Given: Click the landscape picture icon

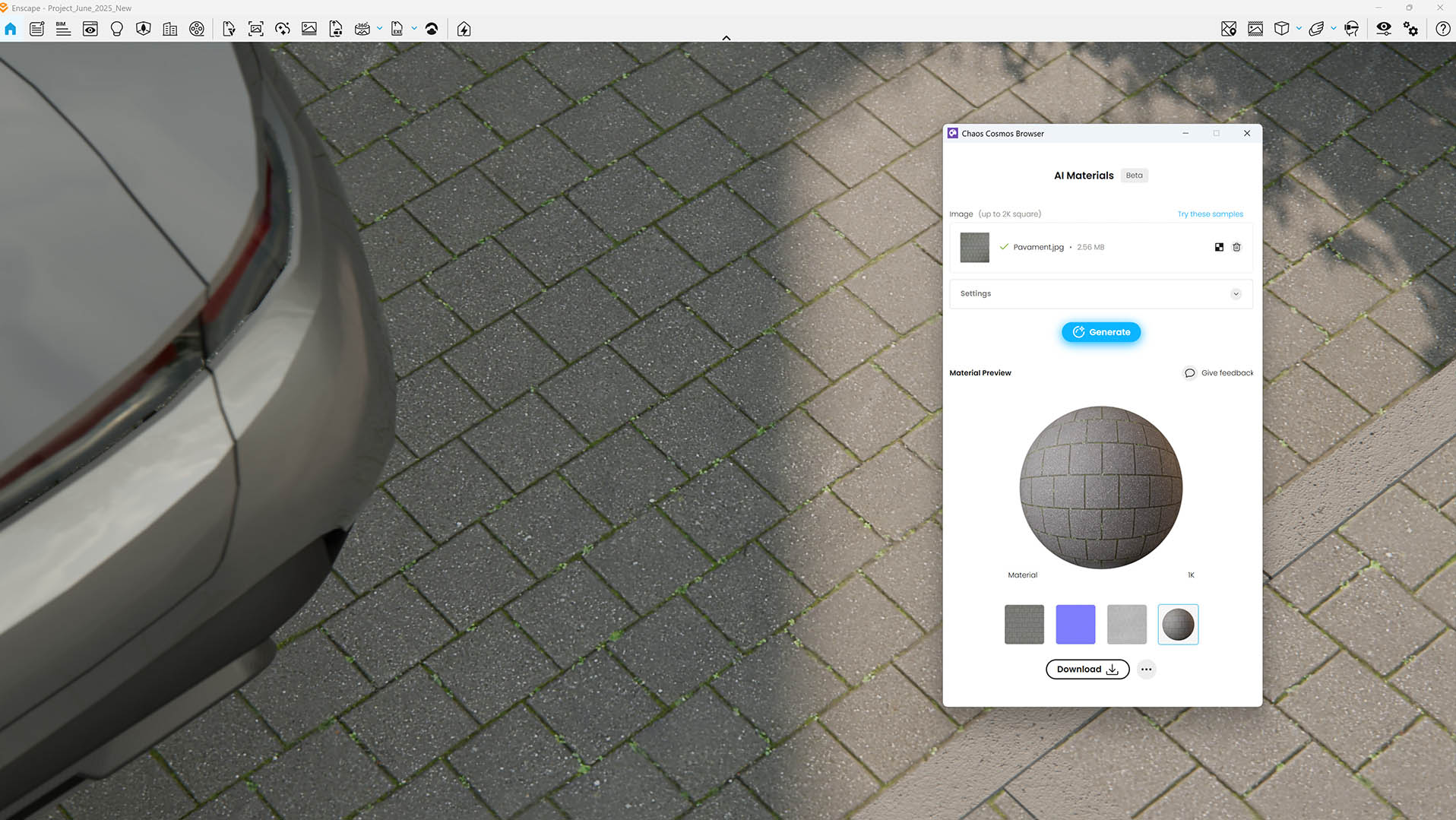Looking at the screenshot, I should 309,29.
